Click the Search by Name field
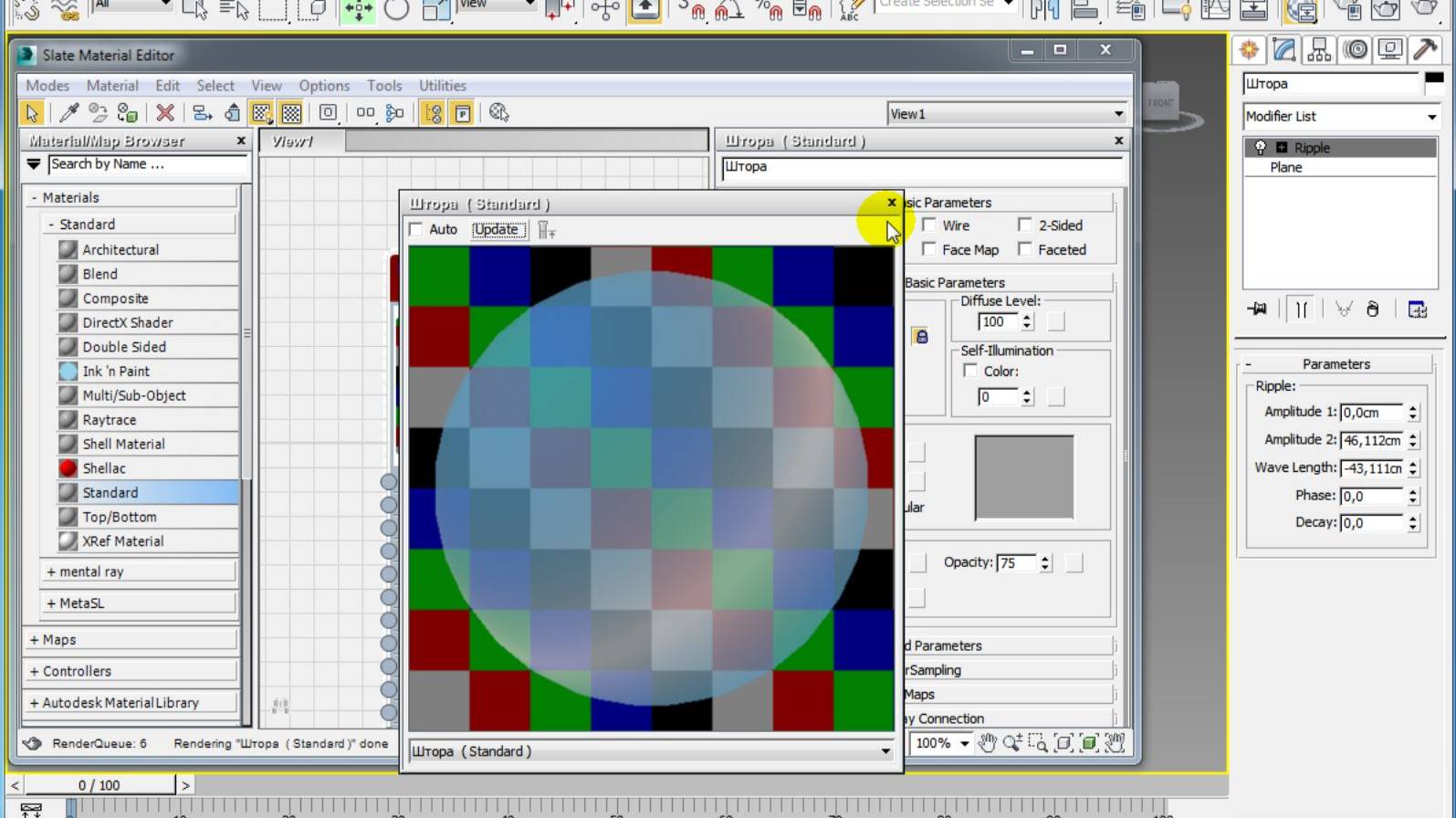Image resolution: width=1456 pixels, height=818 pixels. (x=146, y=164)
